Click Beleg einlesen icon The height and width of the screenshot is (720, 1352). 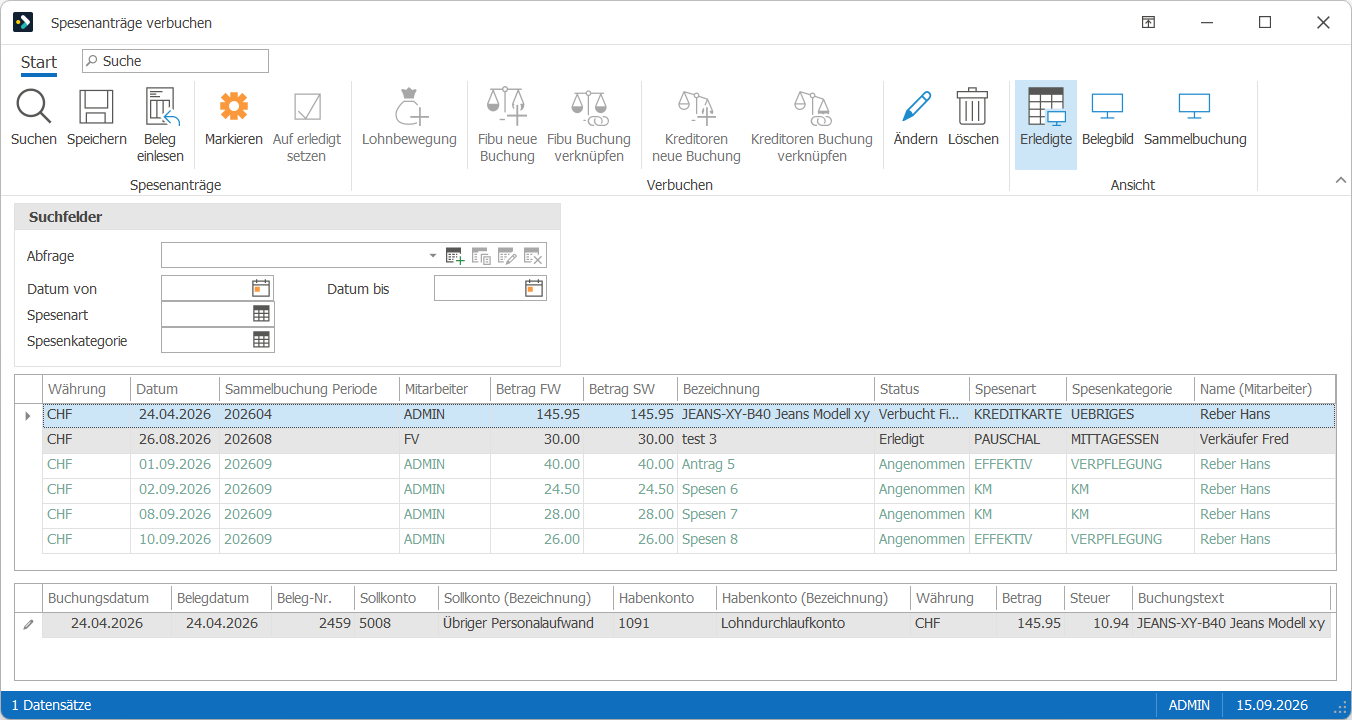point(161,106)
